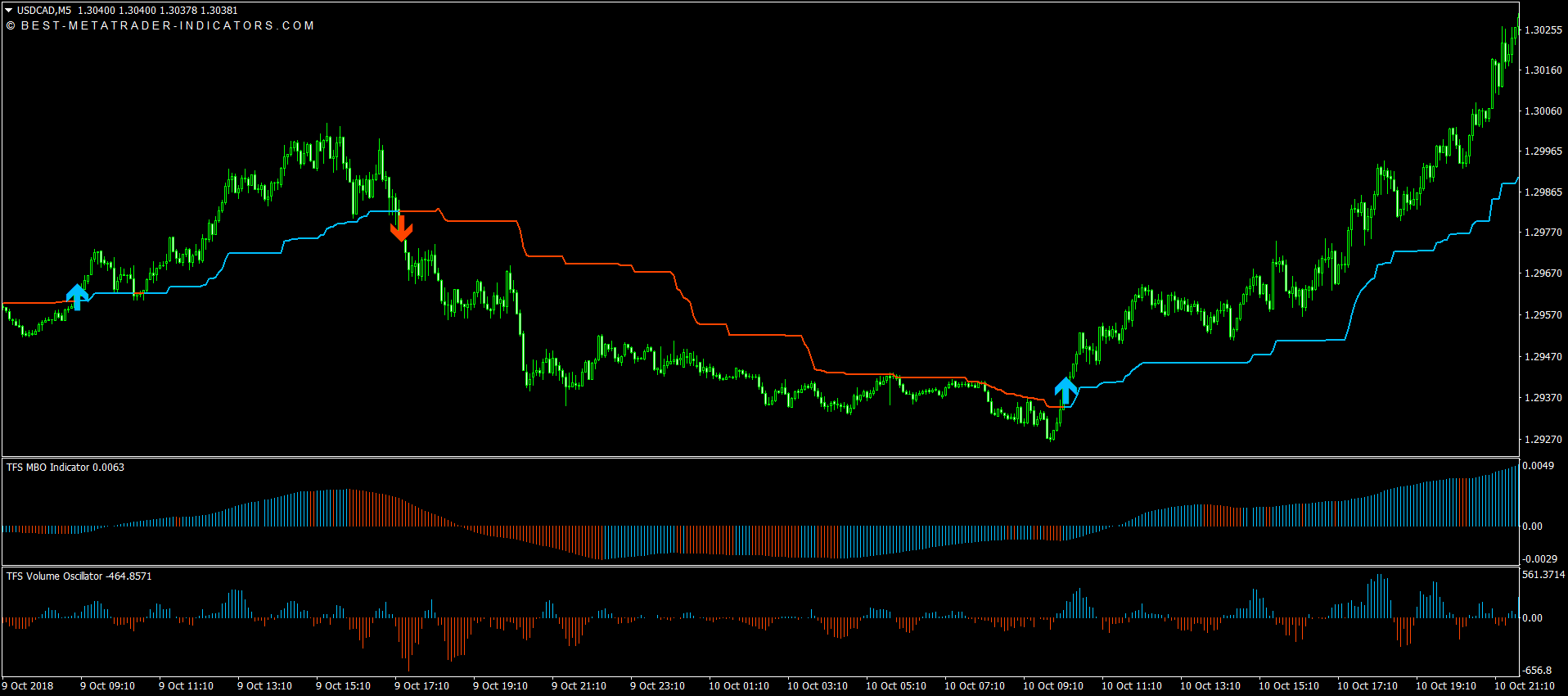Click the USDCAD,M5 chart title text
The height and width of the screenshot is (696, 1568).
point(44,11)
